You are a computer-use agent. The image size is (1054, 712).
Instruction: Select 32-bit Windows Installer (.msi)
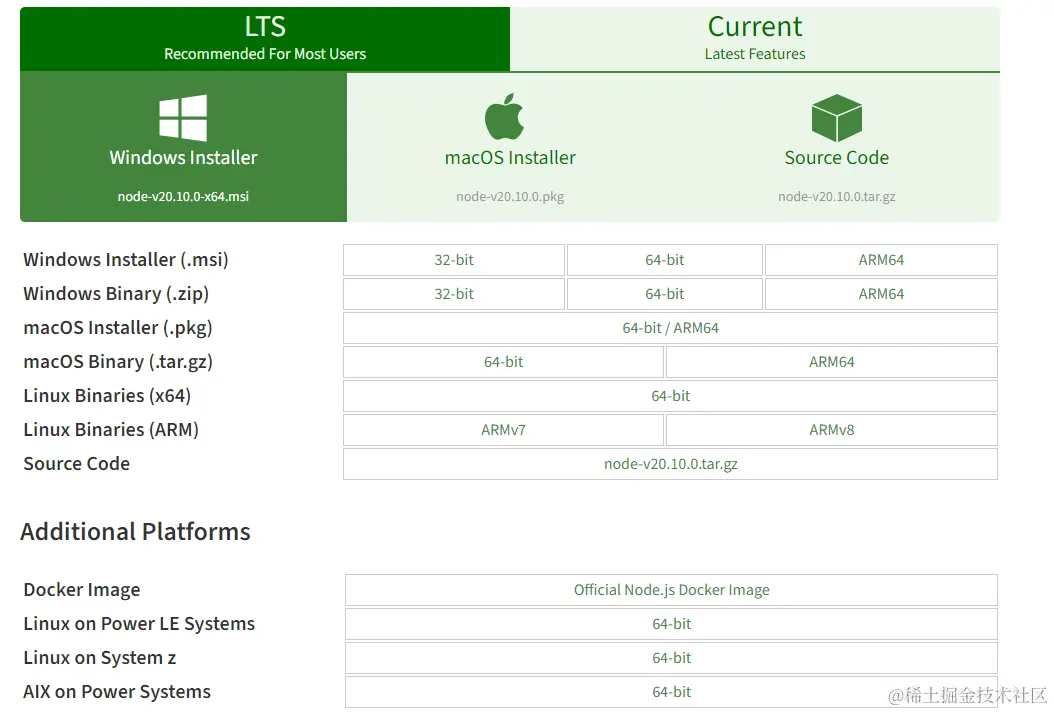point(454,260)
